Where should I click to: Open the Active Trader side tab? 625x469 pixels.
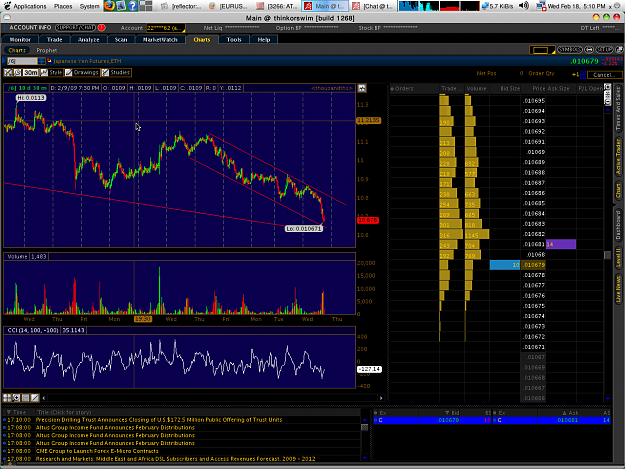click(619, 157)
